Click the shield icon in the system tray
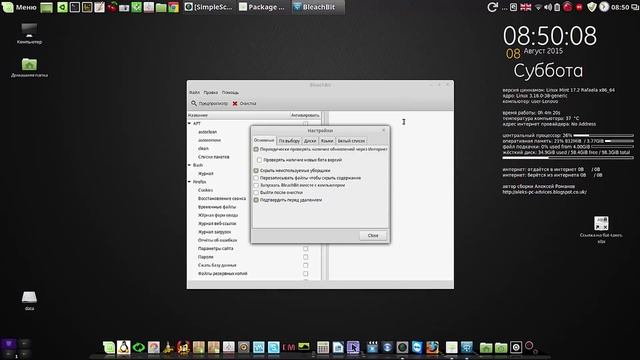 591,7
